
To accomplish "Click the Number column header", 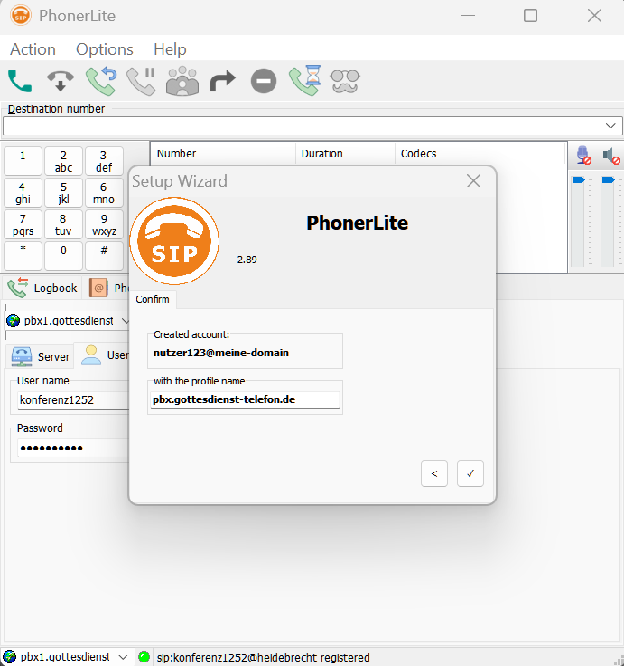I will click(x=223, y=153).
